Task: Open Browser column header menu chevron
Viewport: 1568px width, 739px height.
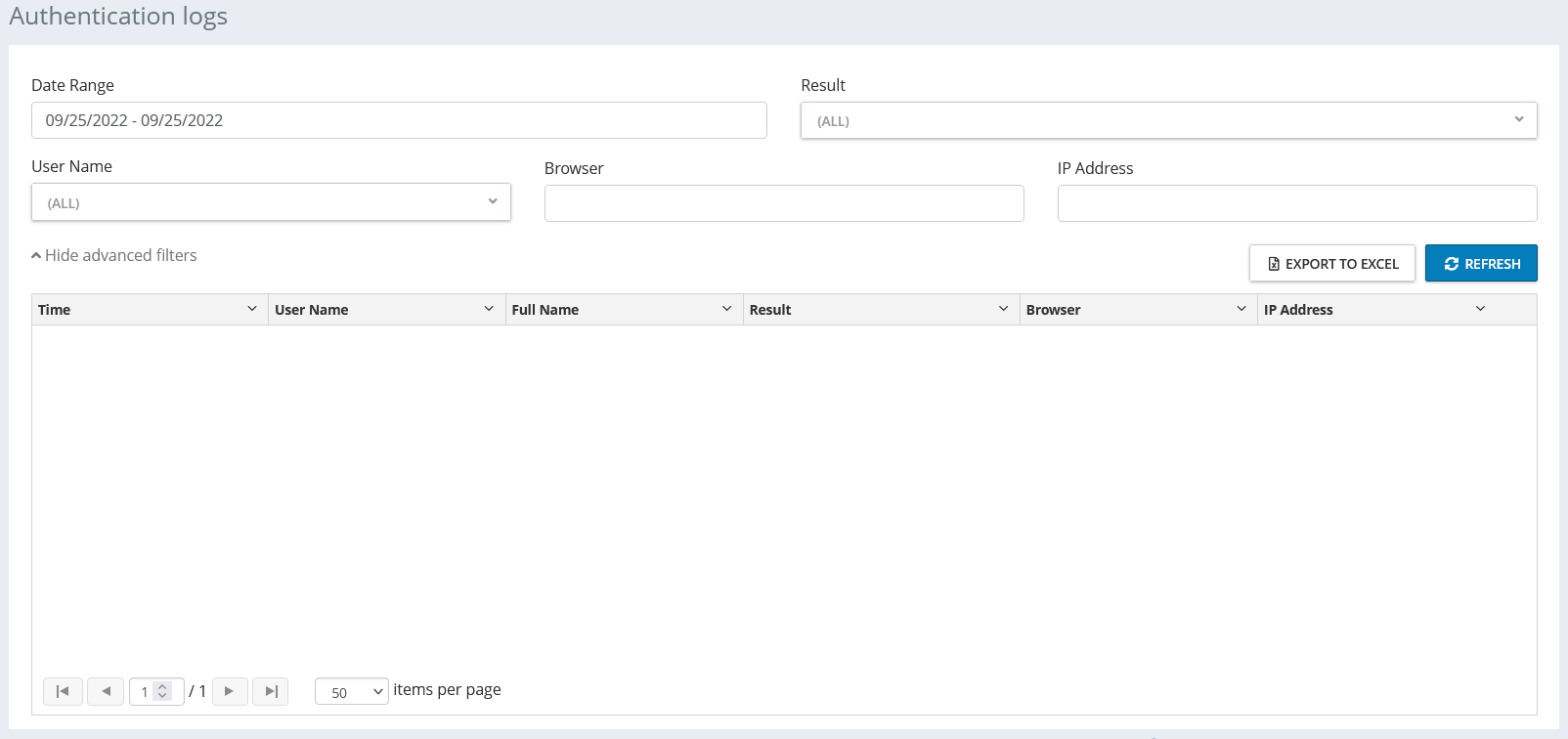Action: click(x=1241, y=309)
